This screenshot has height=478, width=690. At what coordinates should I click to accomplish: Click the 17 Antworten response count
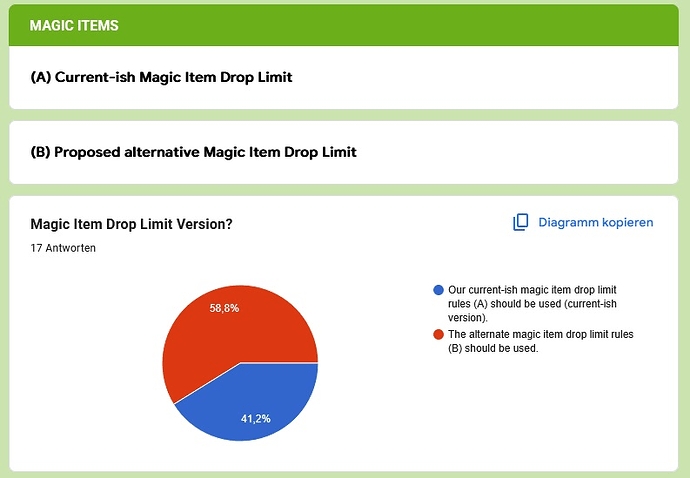(x=63, y=248)
